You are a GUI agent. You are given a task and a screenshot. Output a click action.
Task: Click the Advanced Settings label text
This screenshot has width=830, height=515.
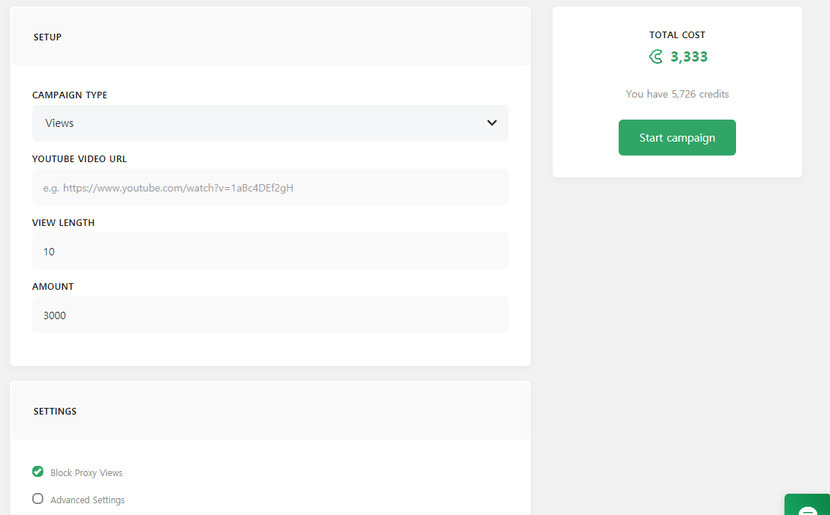coord(87,500)
